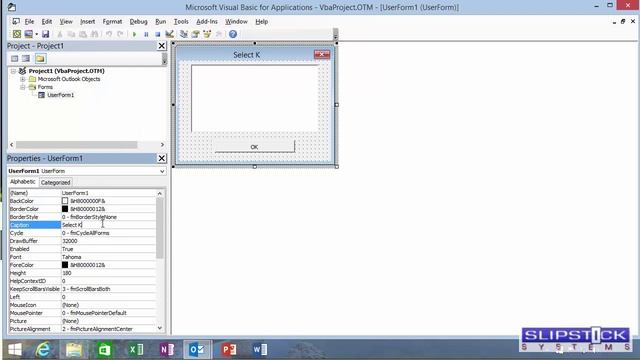Viewport: 640px width, 360px height.
Task: Switch to Outlook on the taskbar
Action: (197, 350)
